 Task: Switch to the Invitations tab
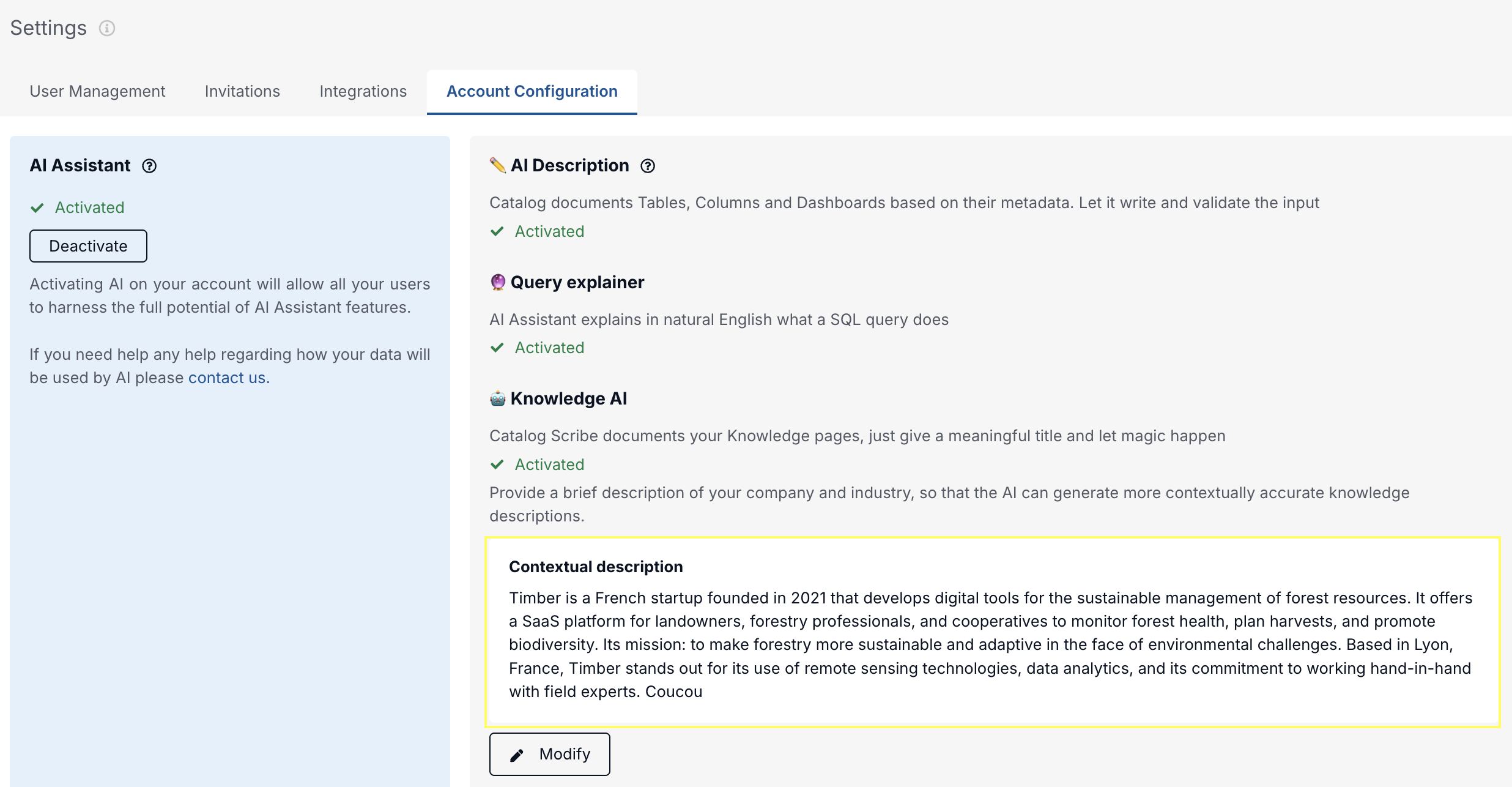click(242, 91)
